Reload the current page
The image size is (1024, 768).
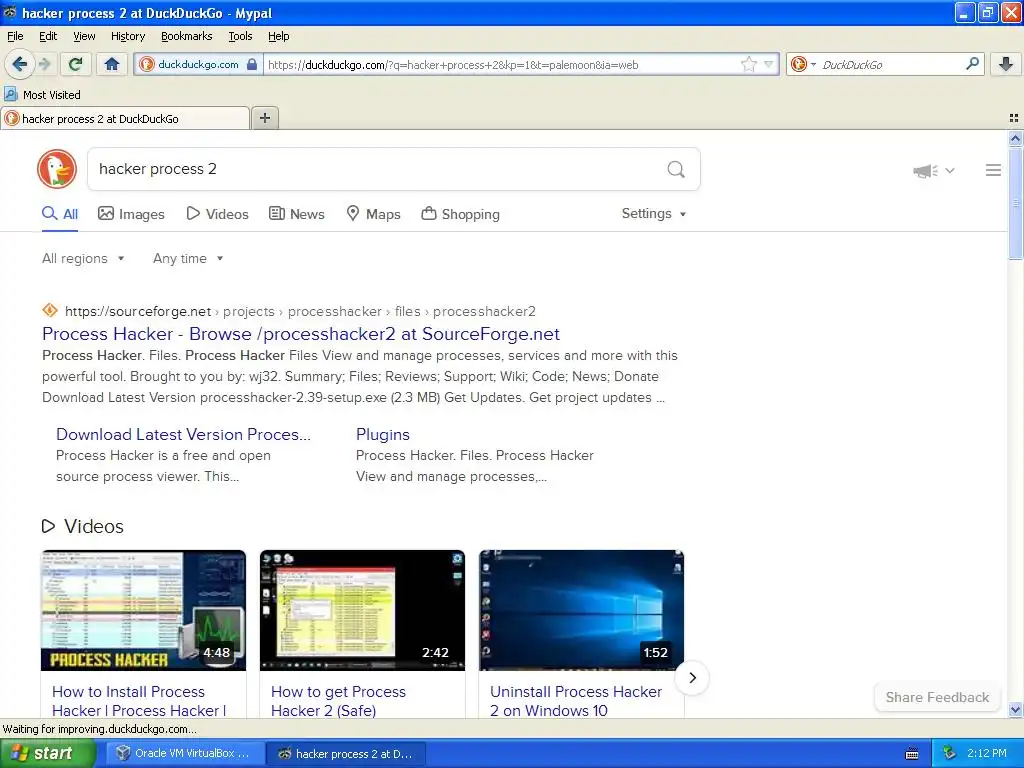[76, 64]
